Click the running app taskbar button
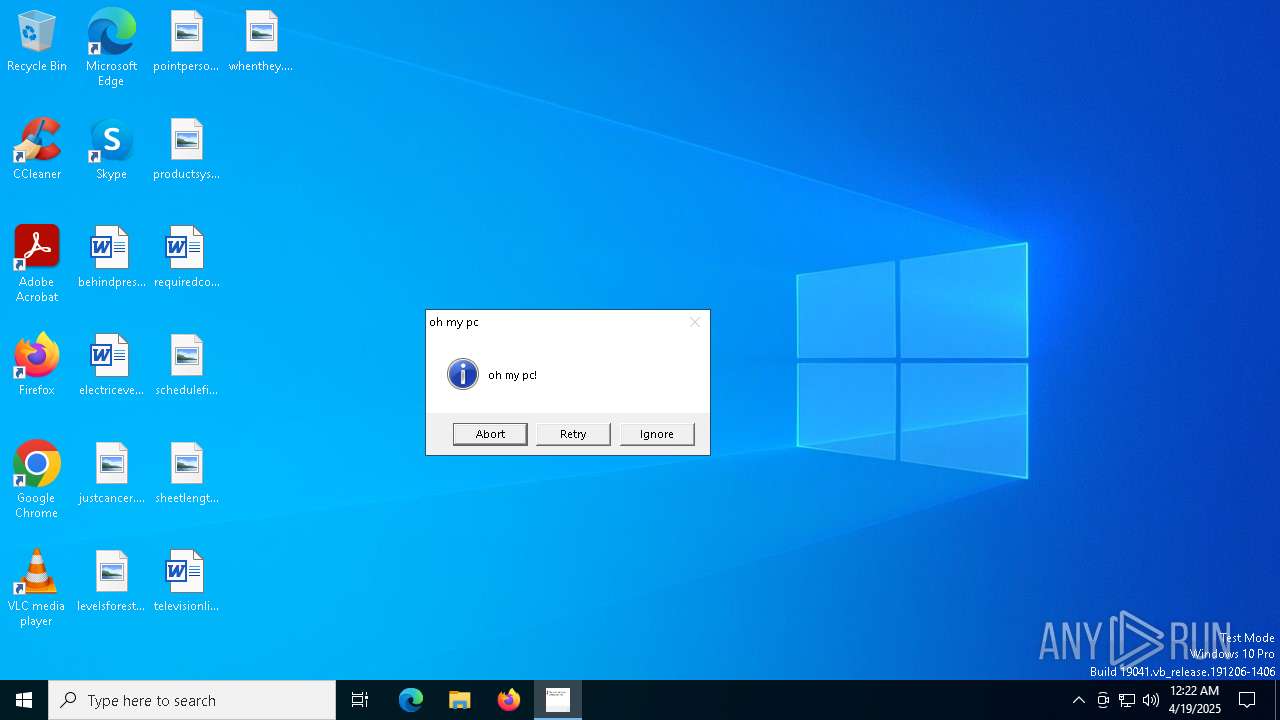The image size is (1280, 720). [558, 700]
